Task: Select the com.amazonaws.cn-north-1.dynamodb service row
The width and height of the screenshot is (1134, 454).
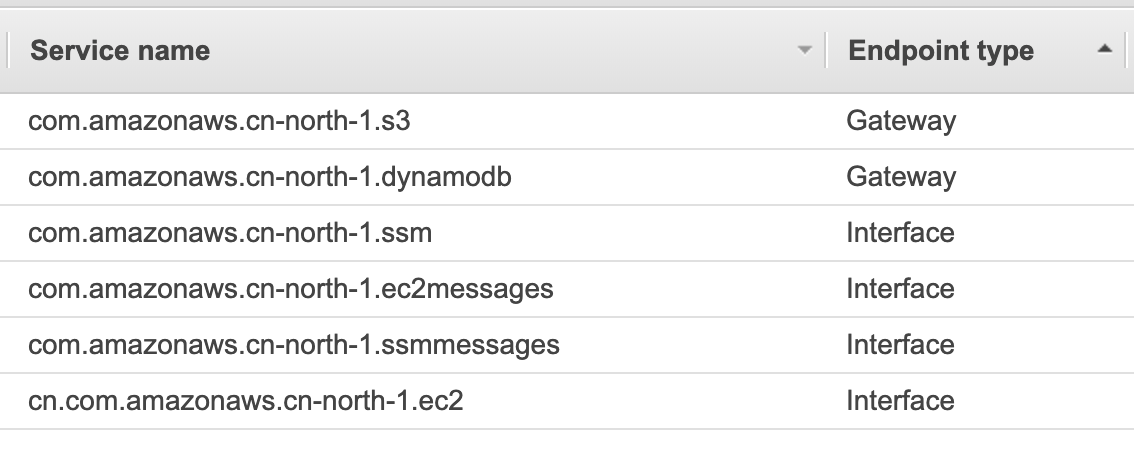Action: 567,177
